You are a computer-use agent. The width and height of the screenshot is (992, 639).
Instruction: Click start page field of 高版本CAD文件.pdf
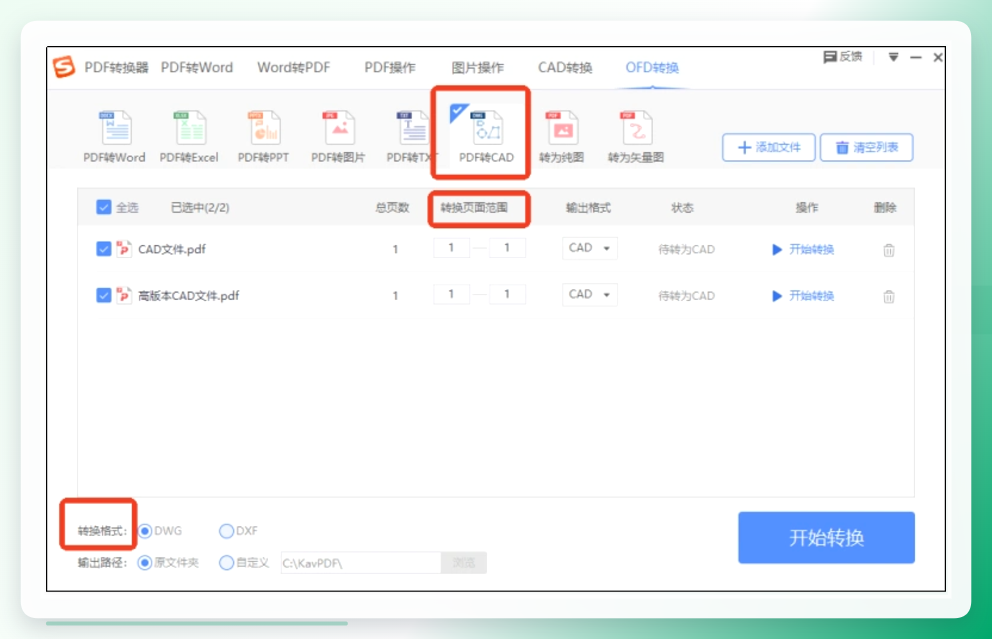(451, 294)
